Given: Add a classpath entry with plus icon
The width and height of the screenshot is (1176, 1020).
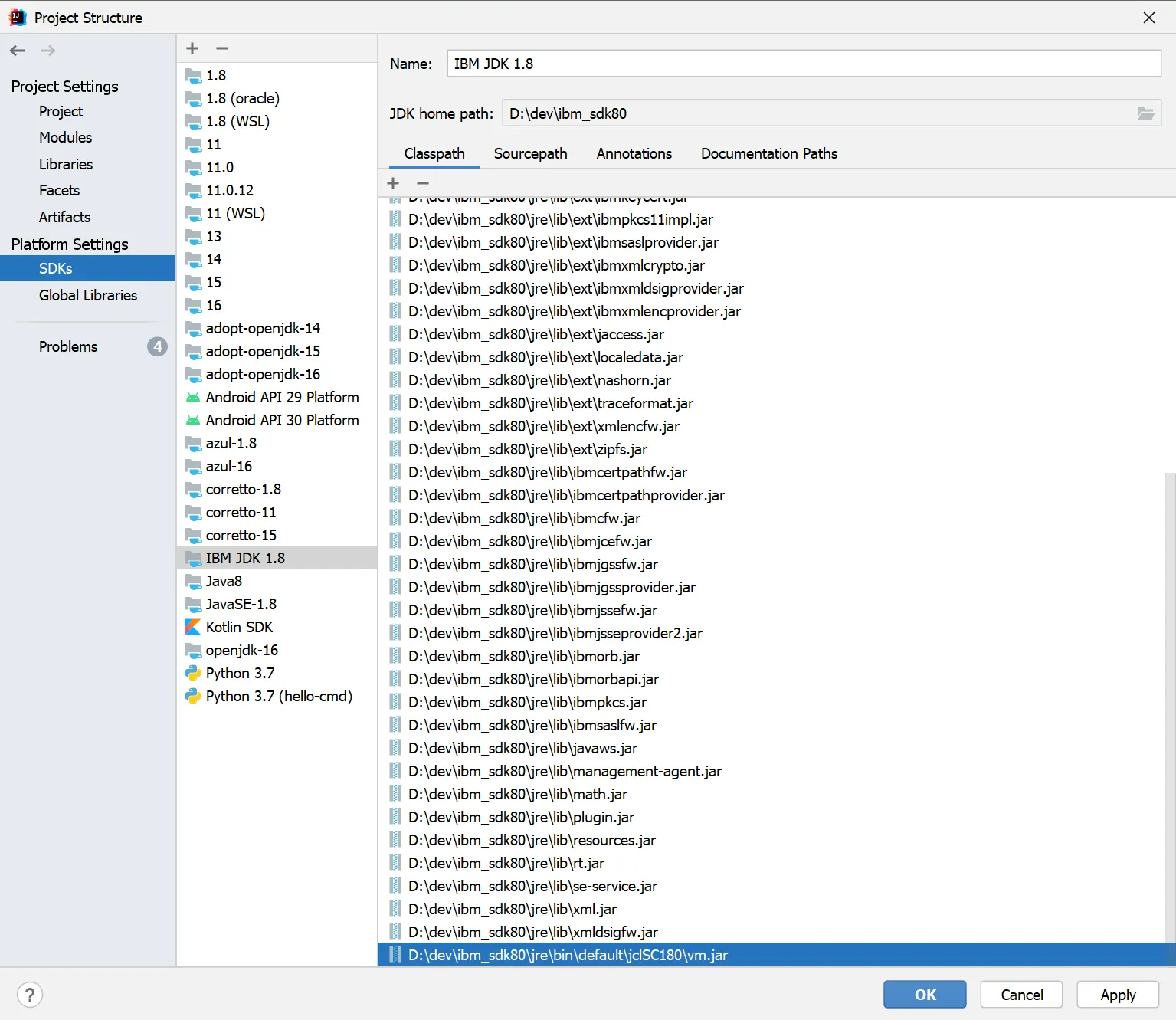Looking at the screenshot, I should tap(393, 183).
